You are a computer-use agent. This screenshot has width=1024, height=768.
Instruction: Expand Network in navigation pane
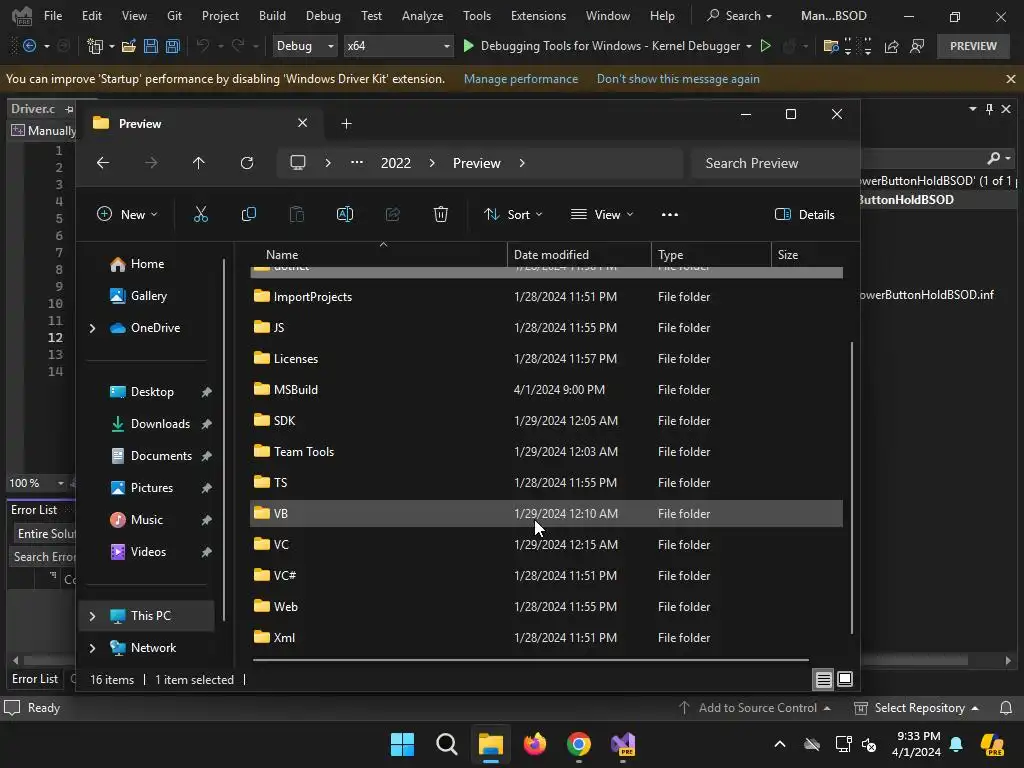tap(93, 648)
